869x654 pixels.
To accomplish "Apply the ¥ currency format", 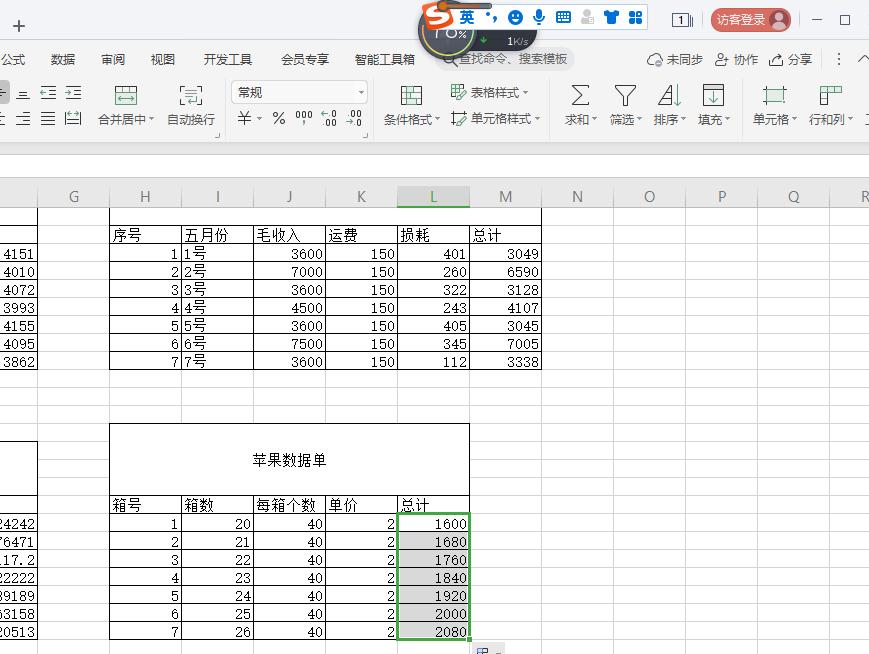I will tap(245, 118).
